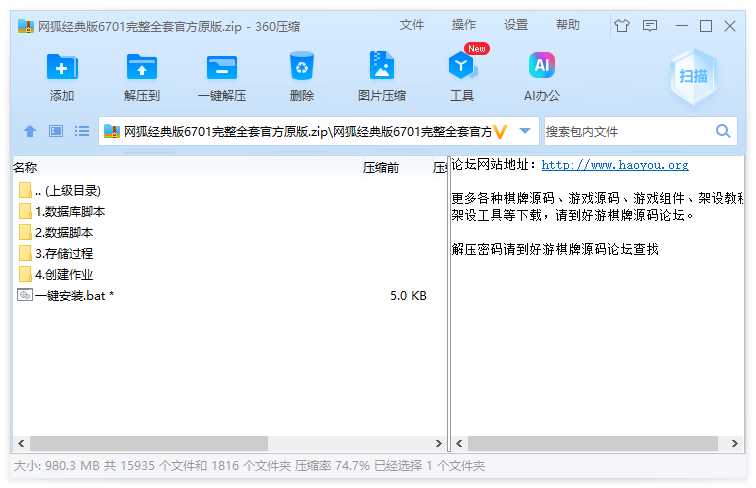Click the folder icon of 2.数据脚本
Screen dimensions: 756x488
(25, 232)
